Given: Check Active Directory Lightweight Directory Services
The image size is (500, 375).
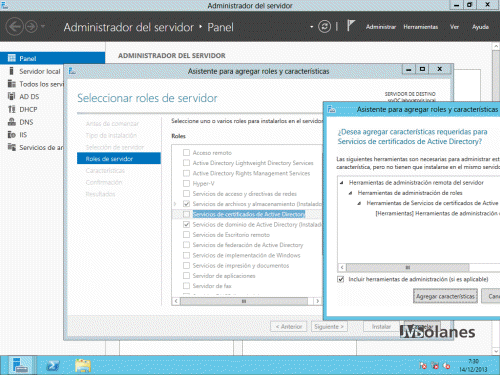Looking at the screenshot, I should click(x=186, y=163).
